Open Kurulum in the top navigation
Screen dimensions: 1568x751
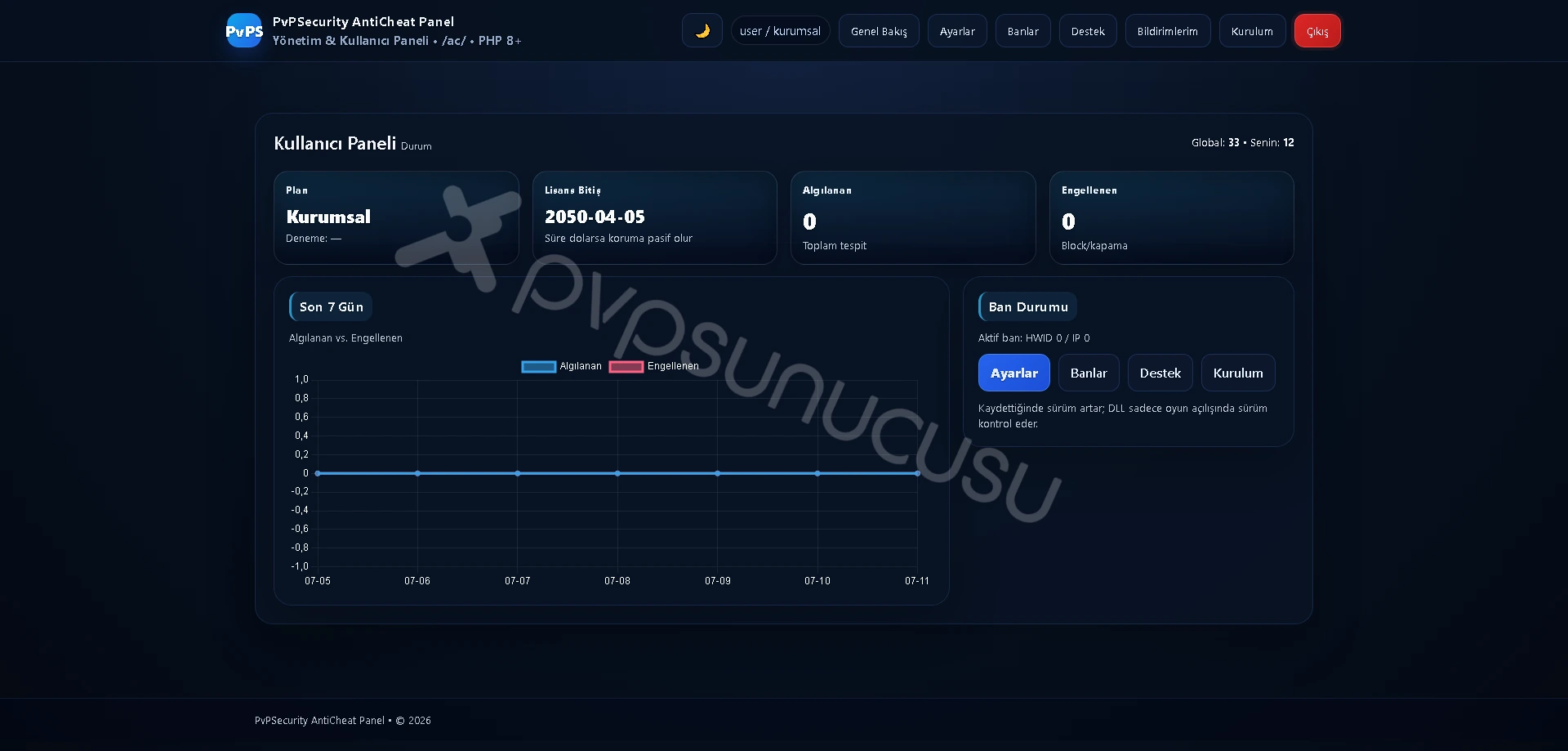(x=1252, y=31)
